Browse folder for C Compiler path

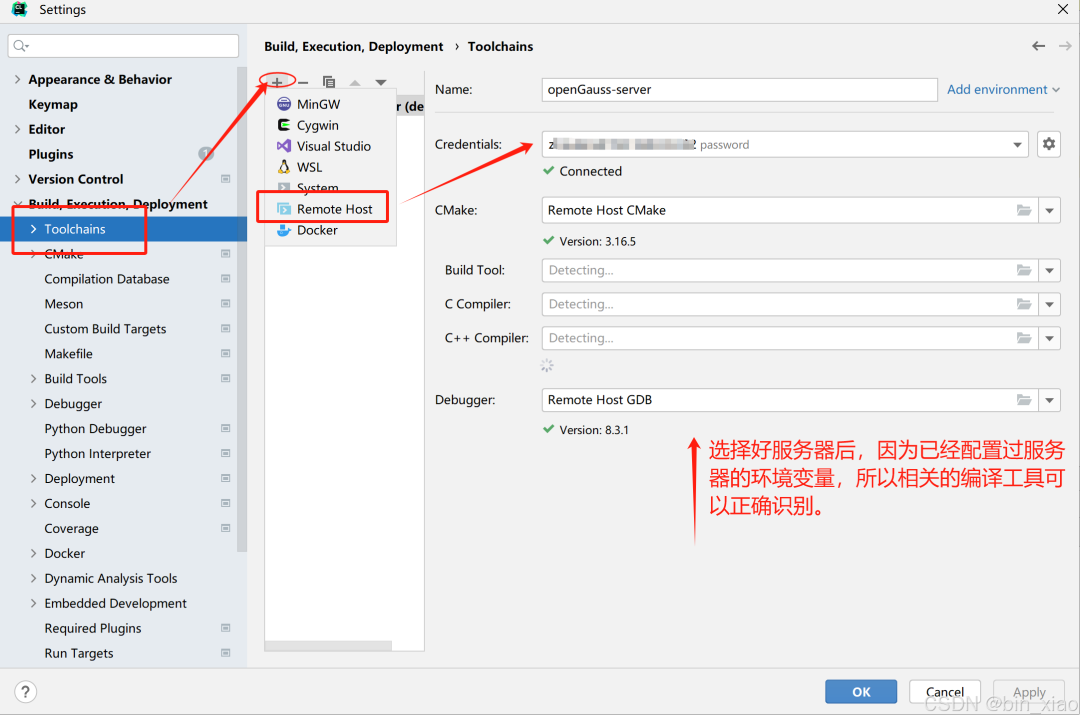1024,304
